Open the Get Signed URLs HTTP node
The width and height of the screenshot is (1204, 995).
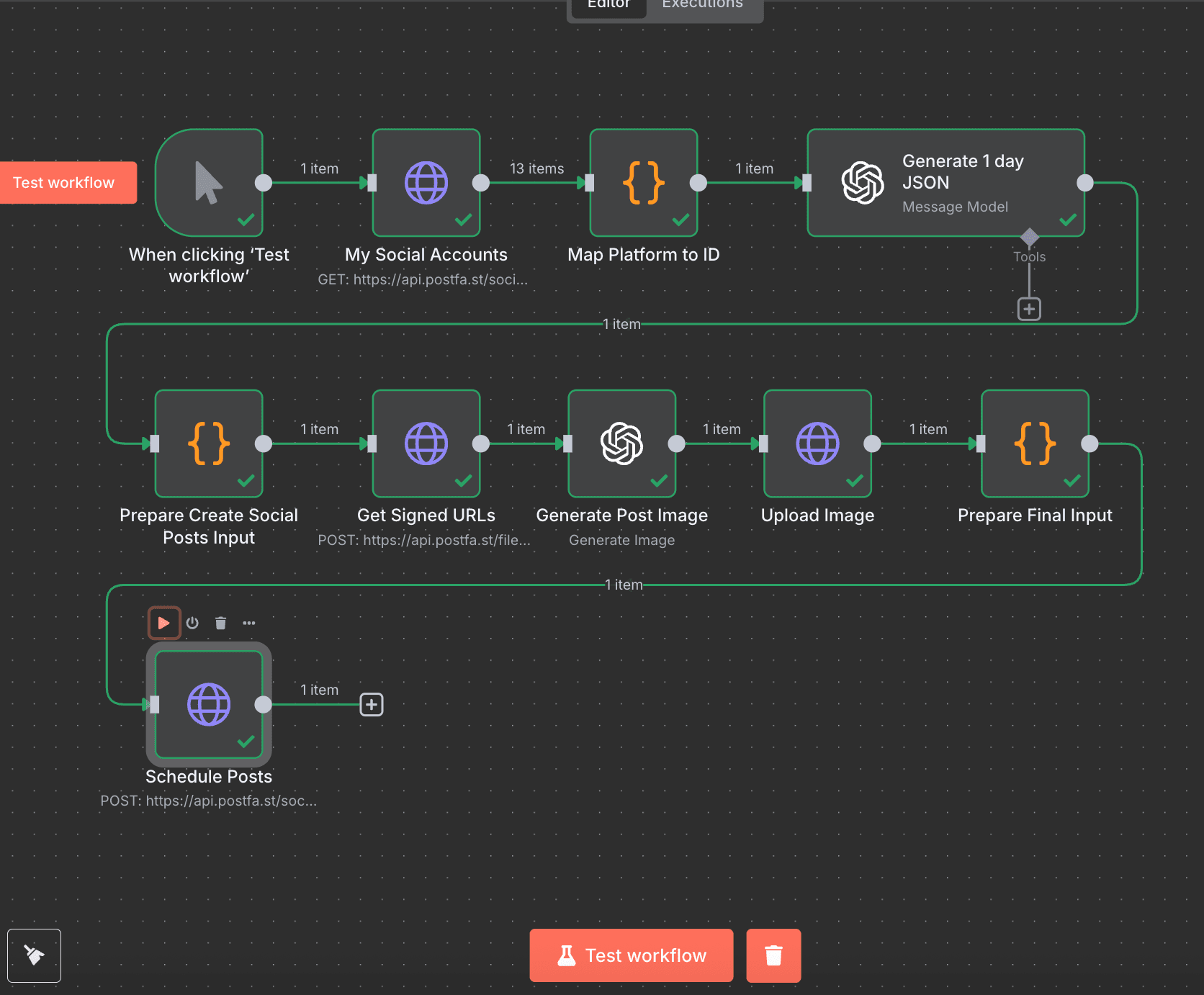coord(426,444)
